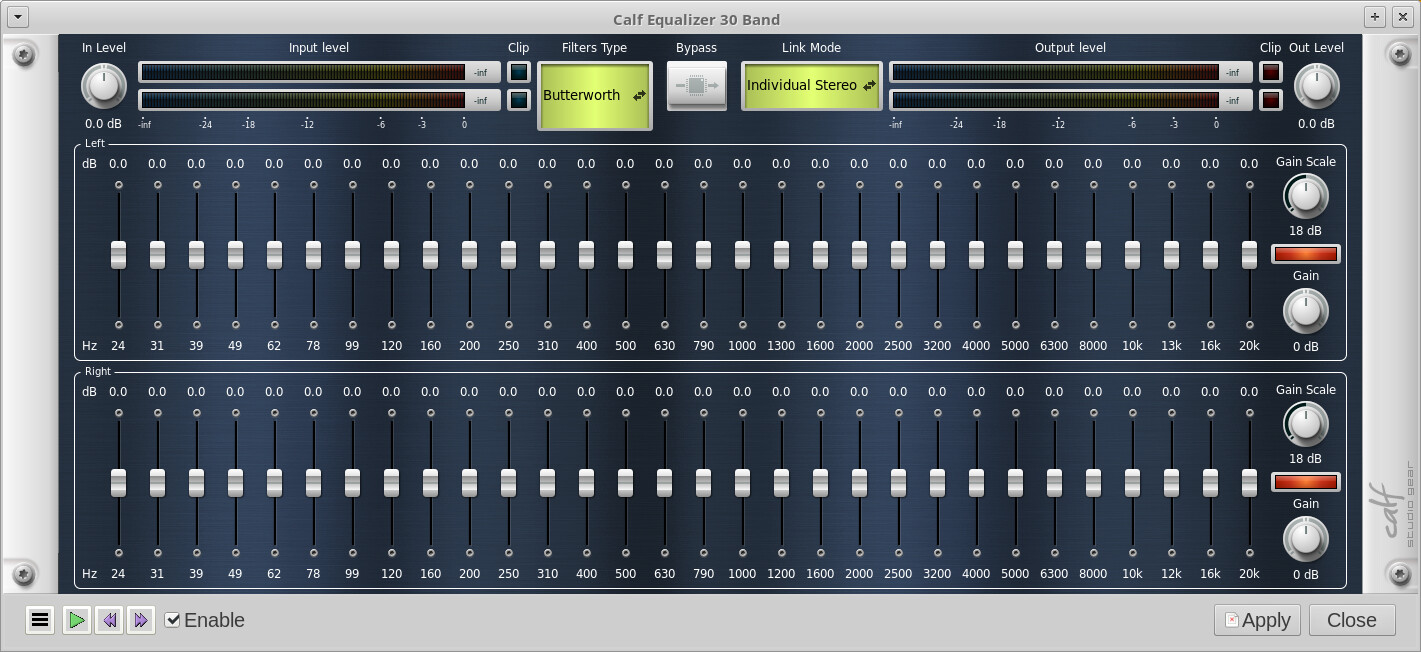This screenshot has width=1421, height=652.
Task: Click the upper input level meter
Action: pyautogui.click(x=319, y=72)
